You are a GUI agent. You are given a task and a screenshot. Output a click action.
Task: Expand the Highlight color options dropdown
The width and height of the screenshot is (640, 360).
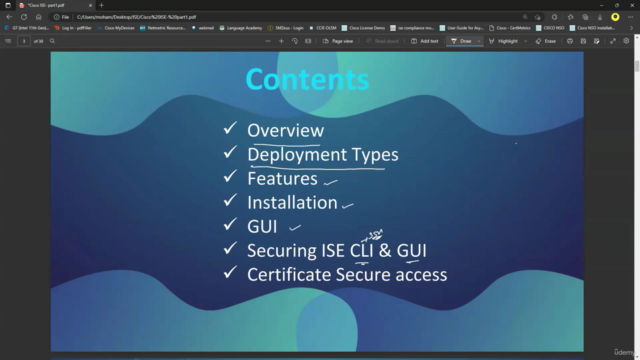(525, 41)
